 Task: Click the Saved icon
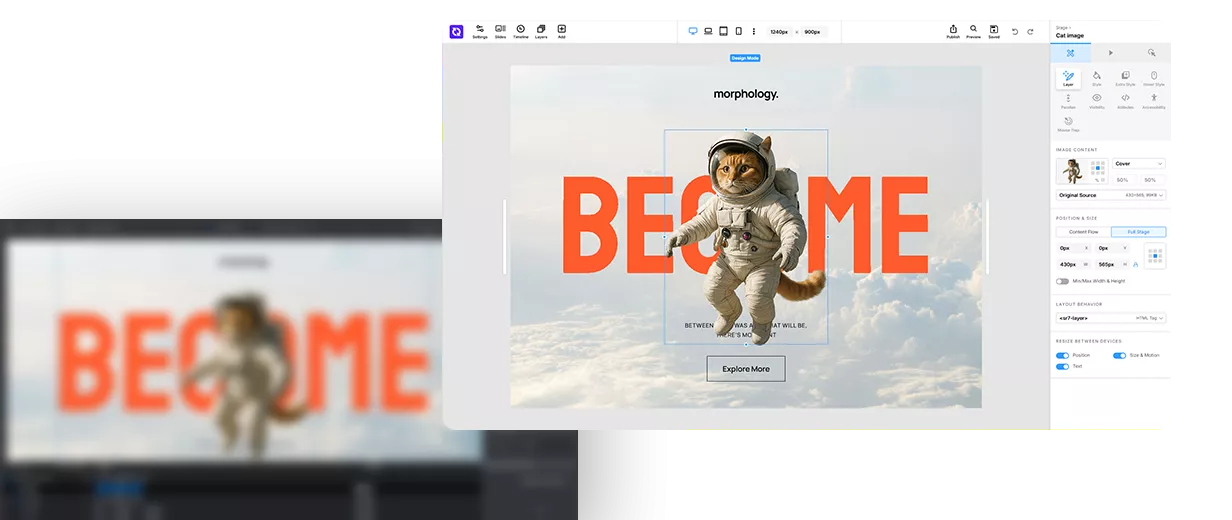tap(994, 31)
